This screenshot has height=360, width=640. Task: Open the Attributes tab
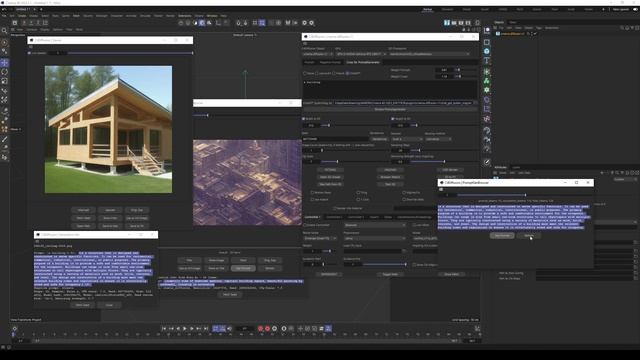(501, 167)
